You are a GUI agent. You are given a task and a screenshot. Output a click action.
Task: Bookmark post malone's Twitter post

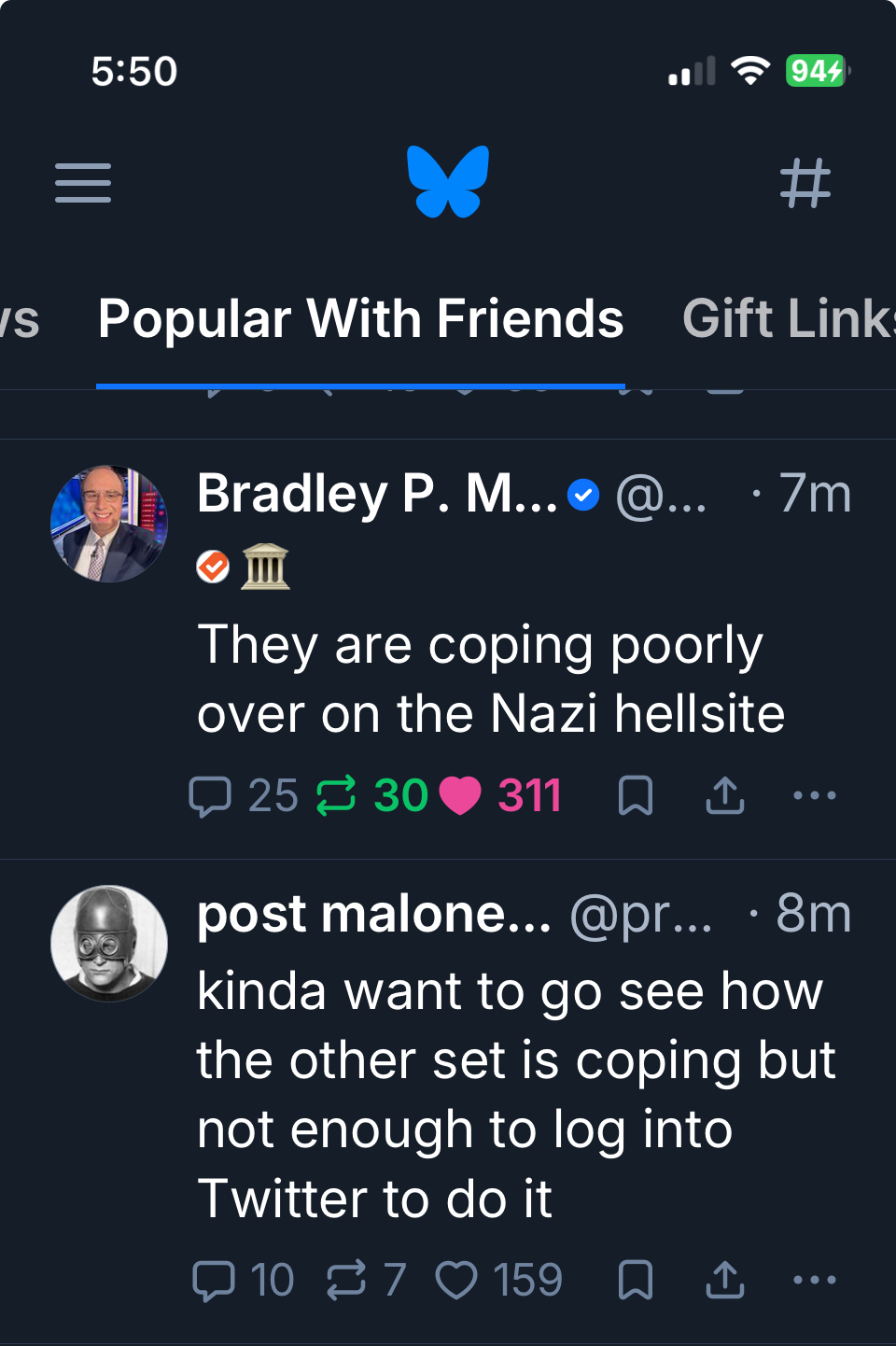pyautogui.click(x=636, y=1280)
